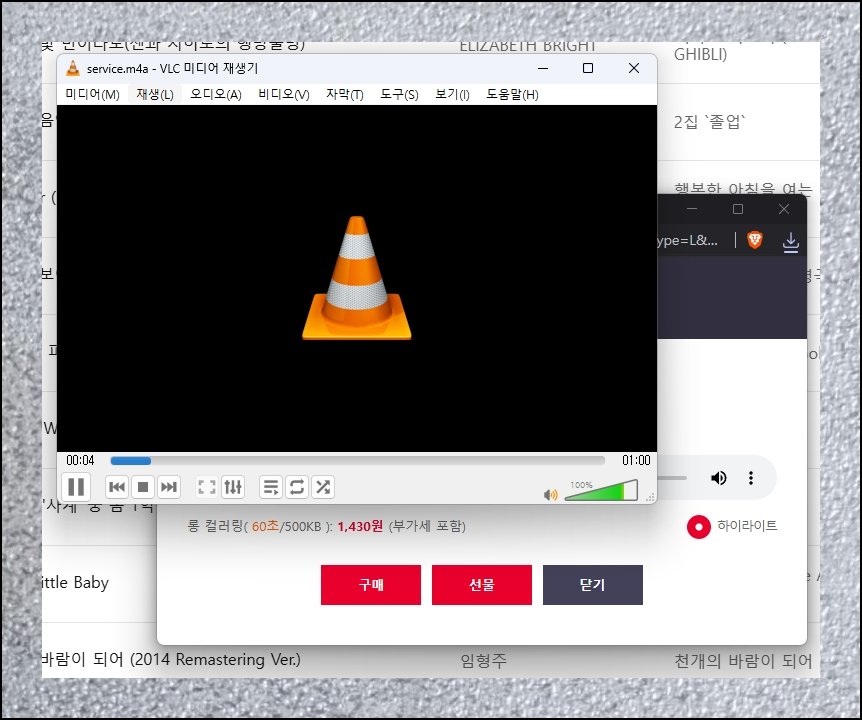The width and height of the screenshot is (862, 720).
Task: Mute the browser audio player speaker
Action: point(719,478)
